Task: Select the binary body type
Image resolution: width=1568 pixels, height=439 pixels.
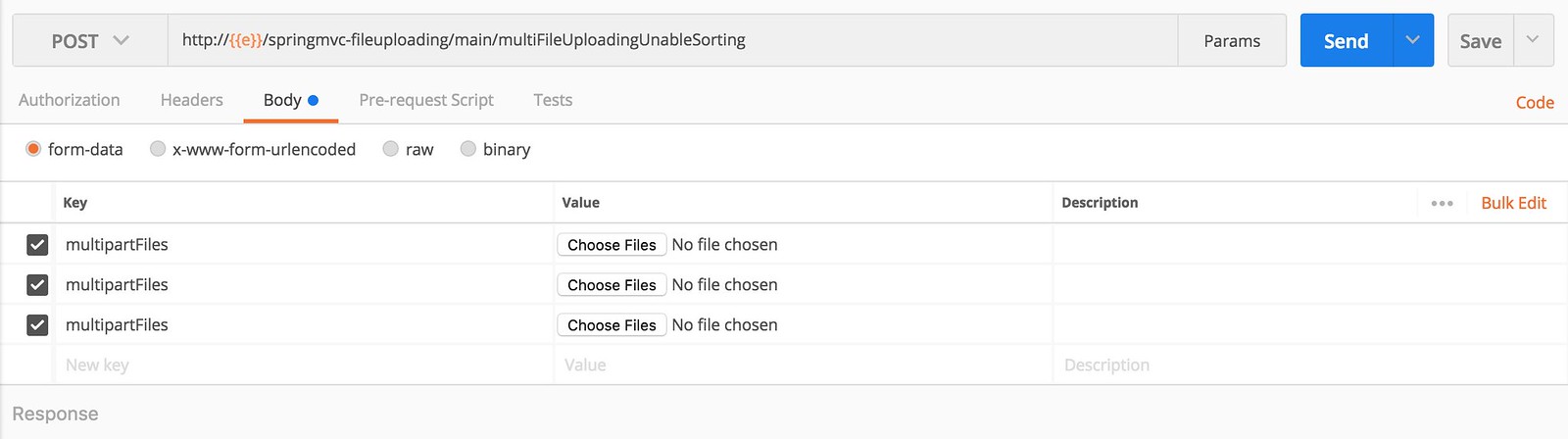Action: coord(468,149)
